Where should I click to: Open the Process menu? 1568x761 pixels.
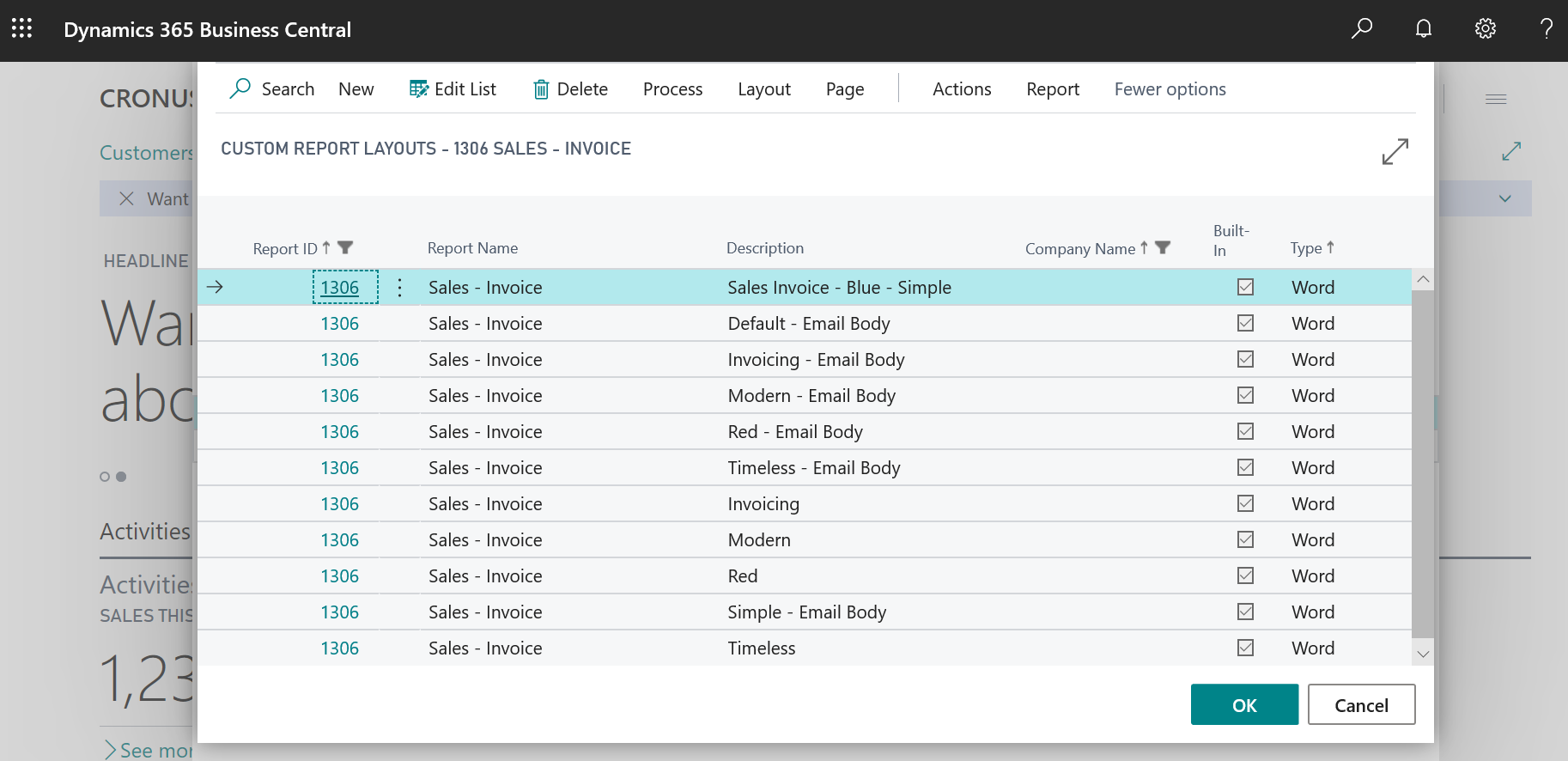672,89
